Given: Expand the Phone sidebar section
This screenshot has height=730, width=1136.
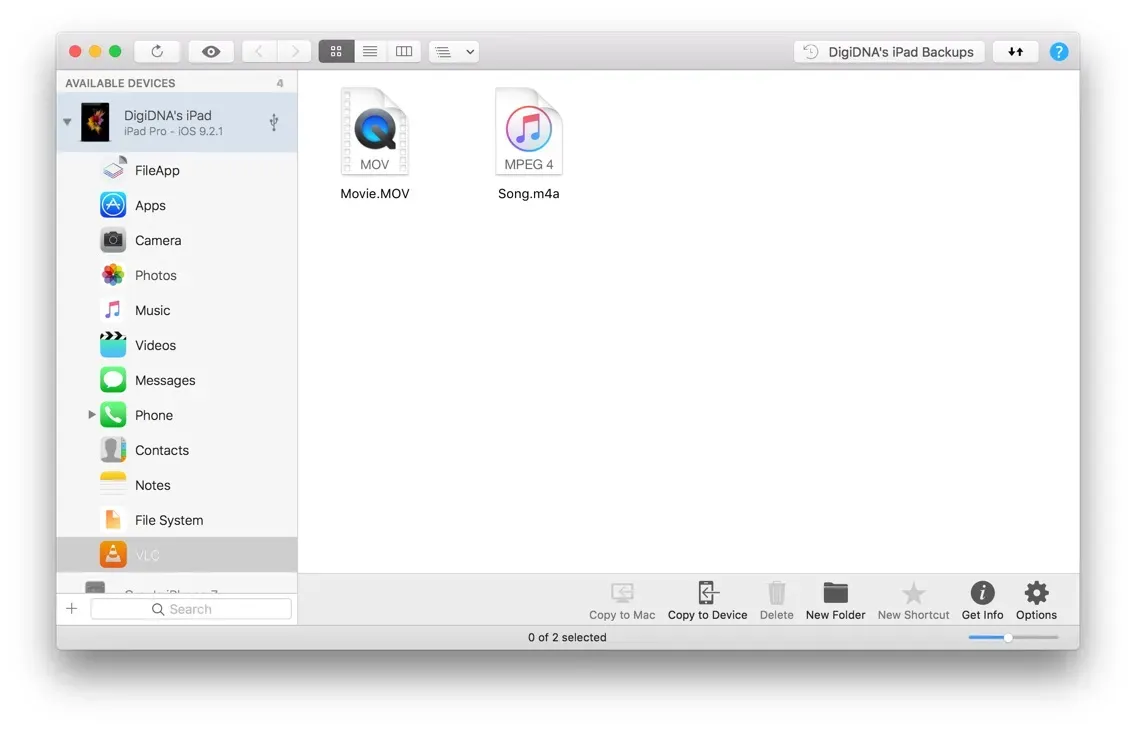Looking at the screenshot, I should [x=91, y=414].
